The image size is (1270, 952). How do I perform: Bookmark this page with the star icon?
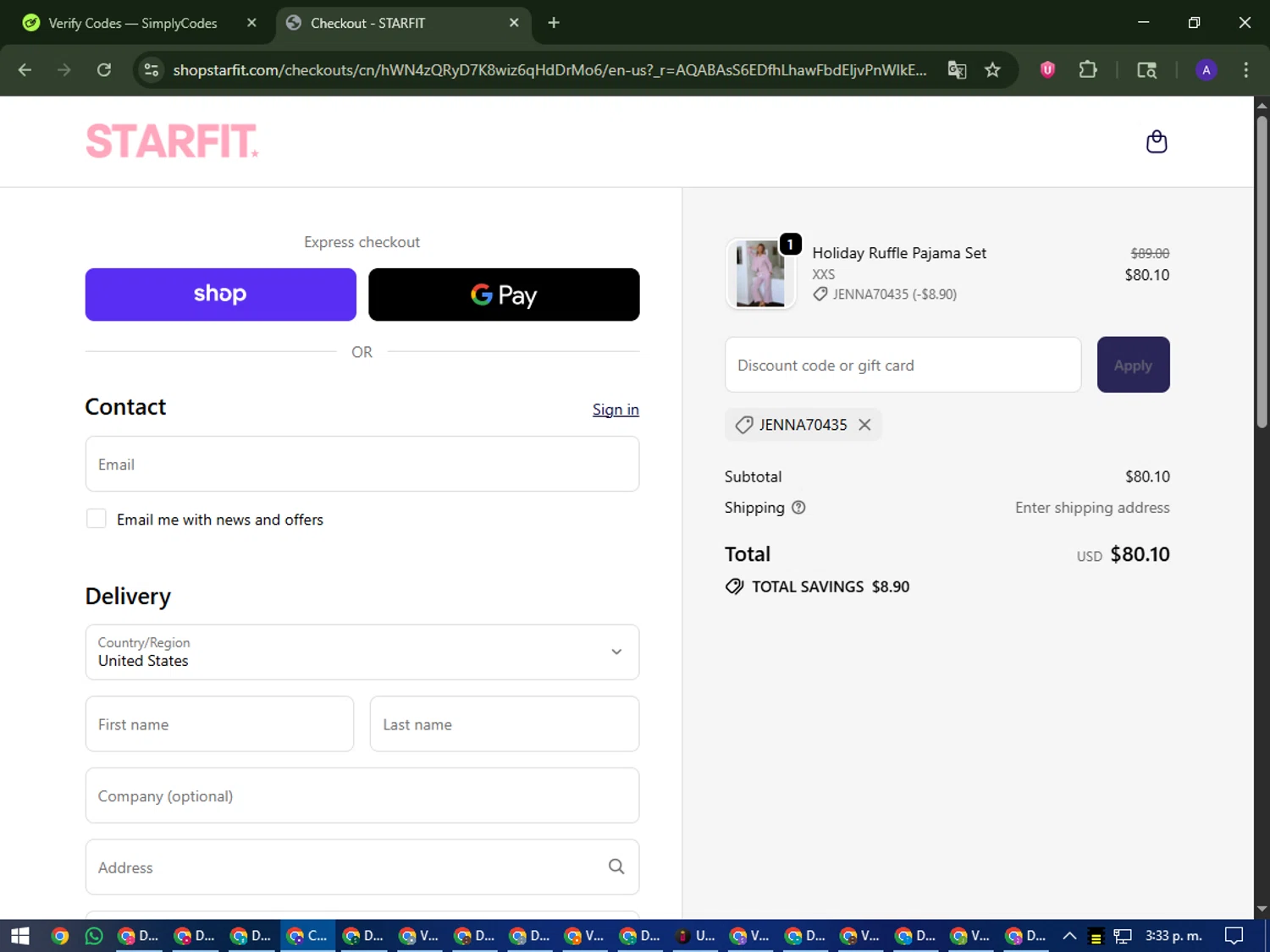coord(992,70)
